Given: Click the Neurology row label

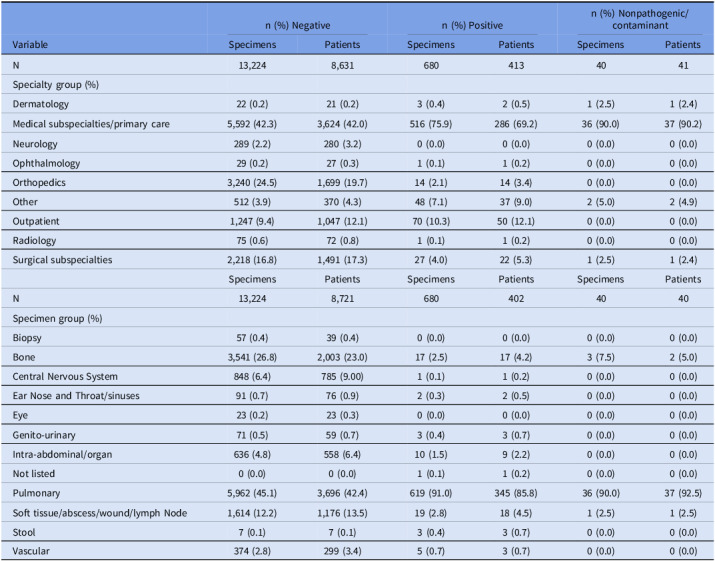Looking at the screenshot, I should (35, 144).
